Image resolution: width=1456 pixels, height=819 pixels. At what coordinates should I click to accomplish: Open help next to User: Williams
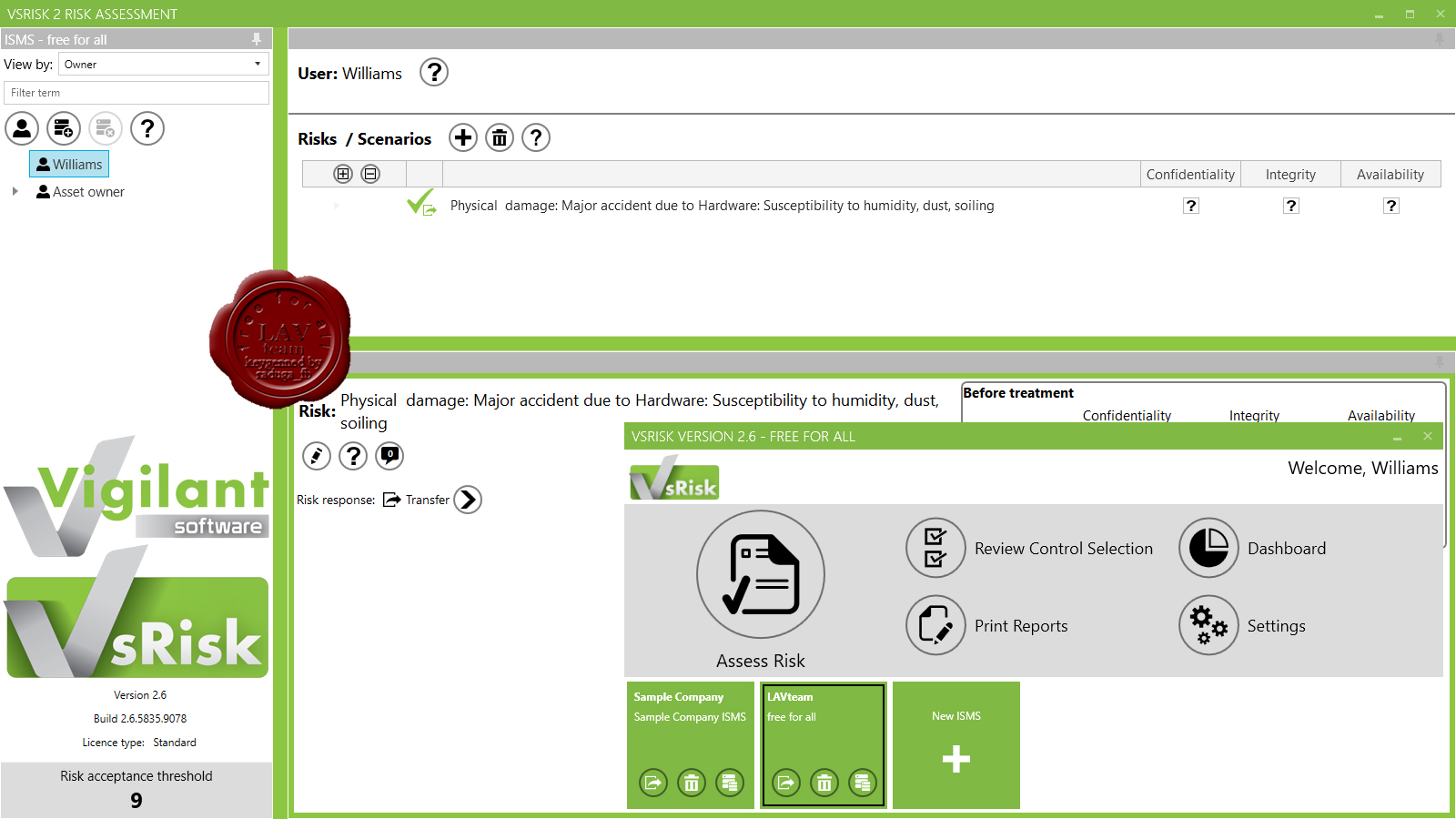coord(434,72)
